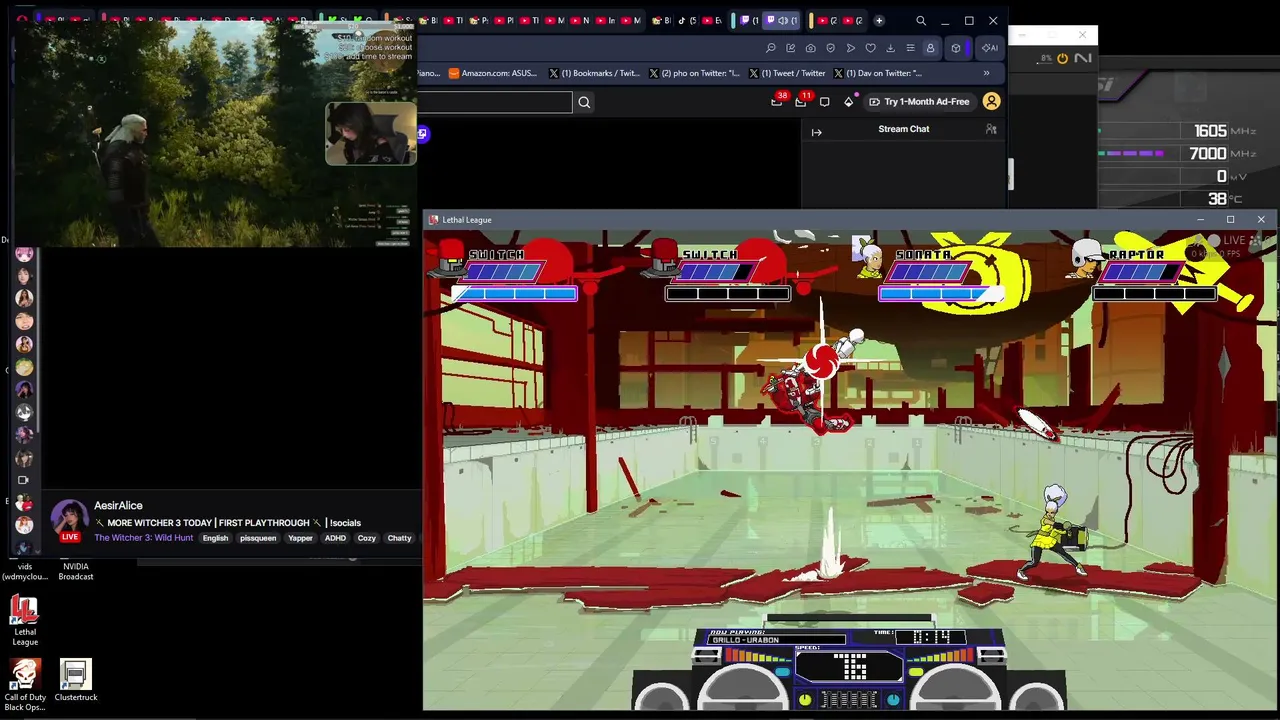
Task: Open the pho on Twitter bookmark
Action: pyautogui.click(x=695, y=73)
